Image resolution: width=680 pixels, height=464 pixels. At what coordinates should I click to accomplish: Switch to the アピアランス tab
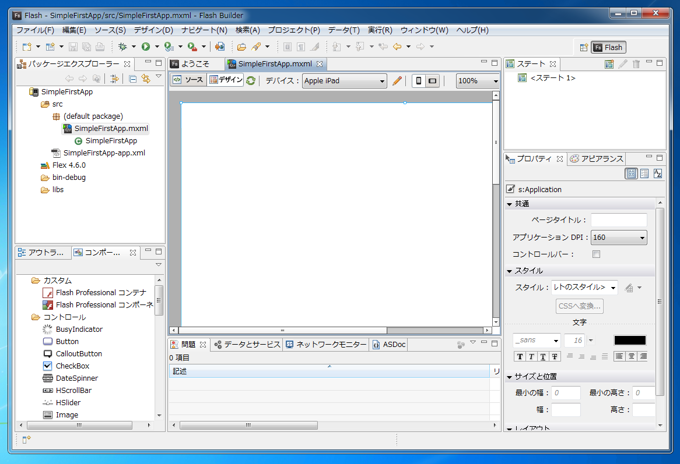pyautogui.click(x=597, y=159)
